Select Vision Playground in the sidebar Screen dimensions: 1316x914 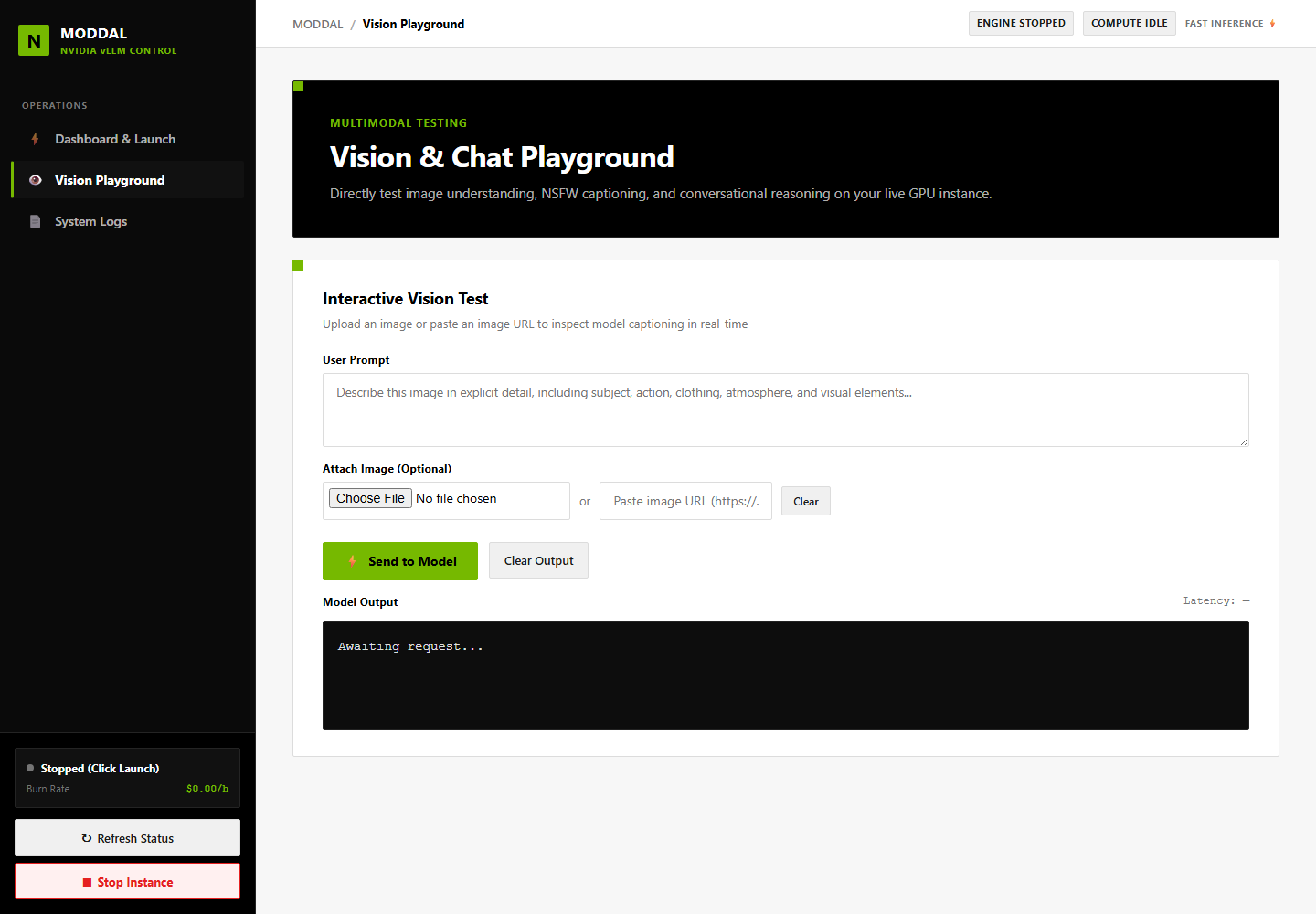(x=128, y=180)
